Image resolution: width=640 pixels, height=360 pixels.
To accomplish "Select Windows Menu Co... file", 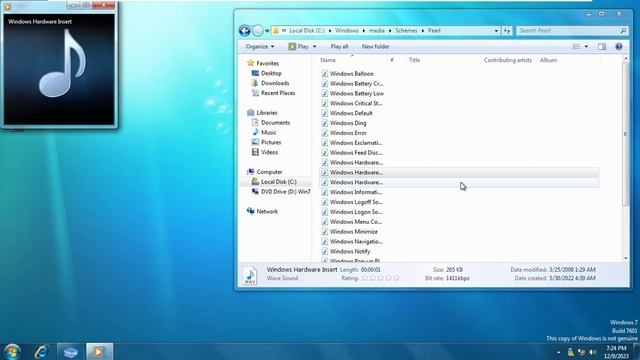I will [356, 222].
